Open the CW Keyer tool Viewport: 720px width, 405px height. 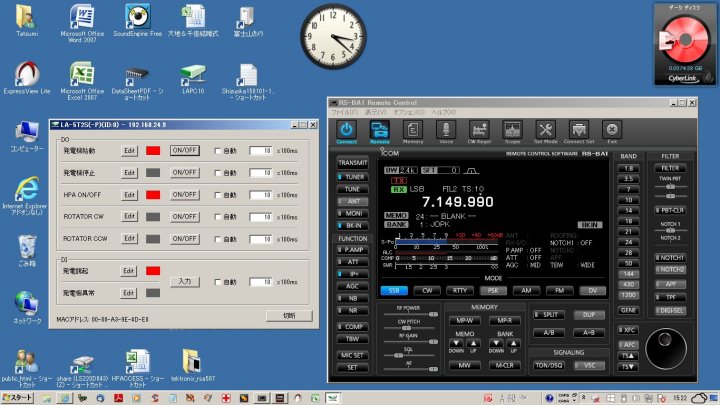479,130
